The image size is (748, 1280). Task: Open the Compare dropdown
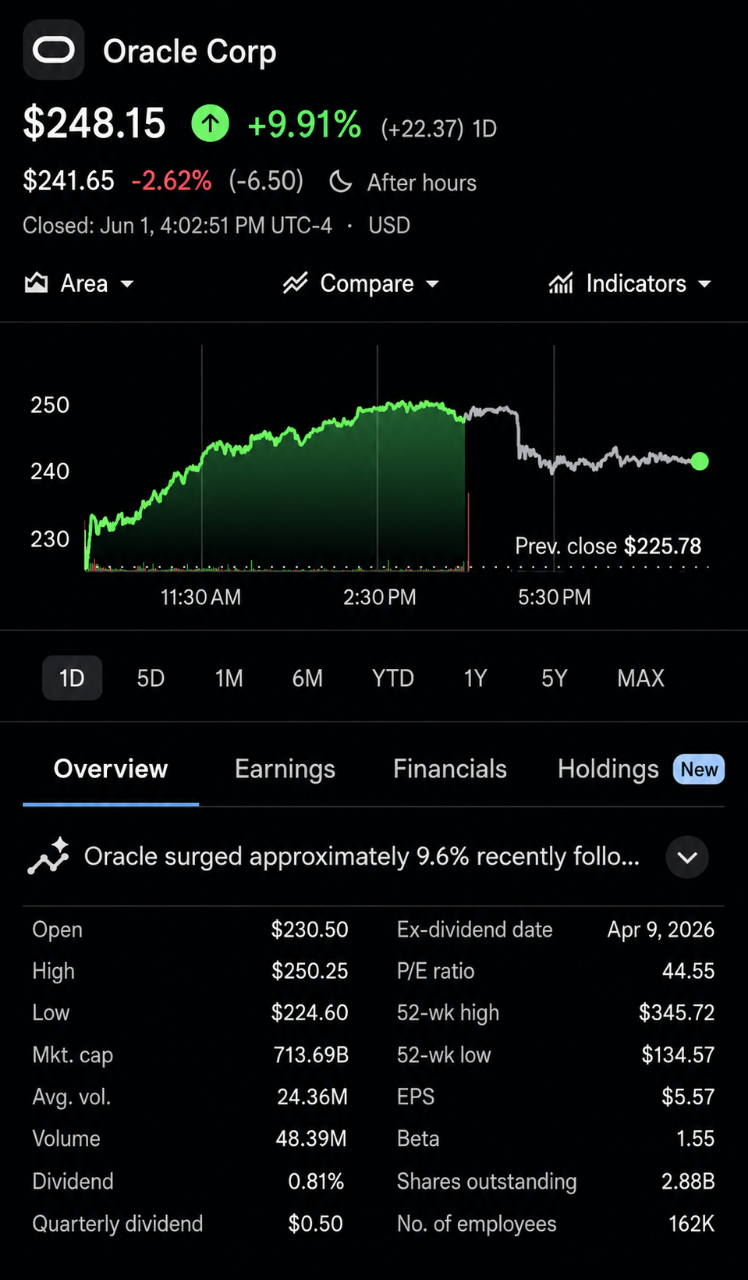click(361, 284)
